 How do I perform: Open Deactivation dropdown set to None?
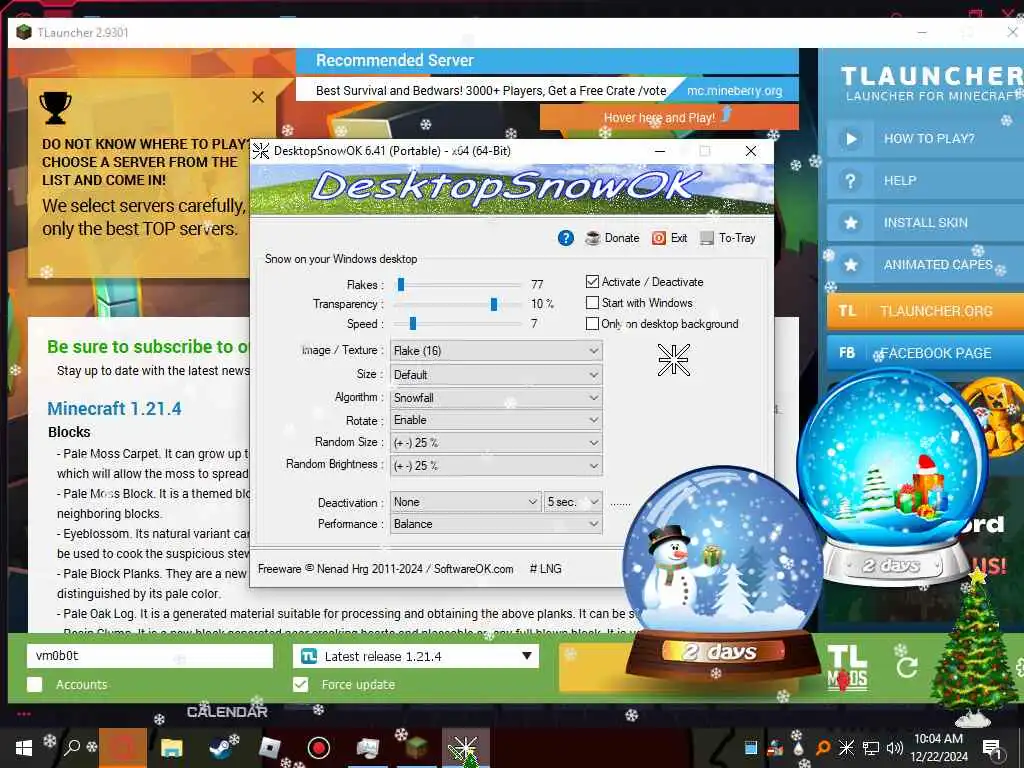point(466,502)
